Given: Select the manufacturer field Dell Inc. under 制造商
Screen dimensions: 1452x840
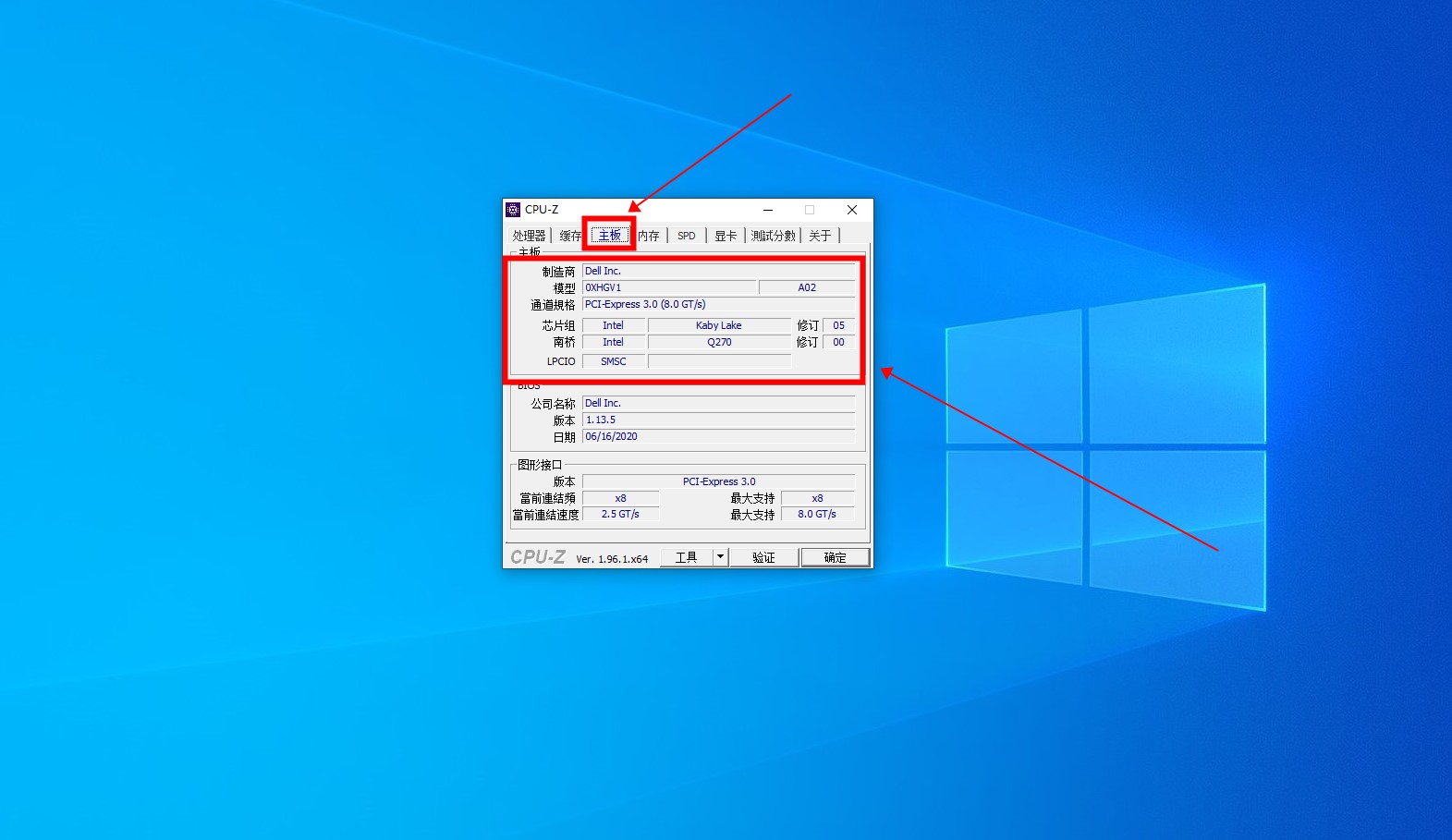Looking at the screenshot, I should point(719,272).
